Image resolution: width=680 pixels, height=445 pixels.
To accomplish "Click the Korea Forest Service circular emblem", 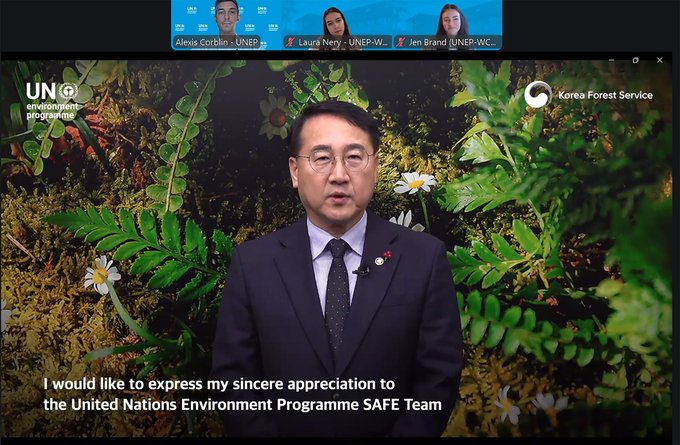I will [538, 95].
